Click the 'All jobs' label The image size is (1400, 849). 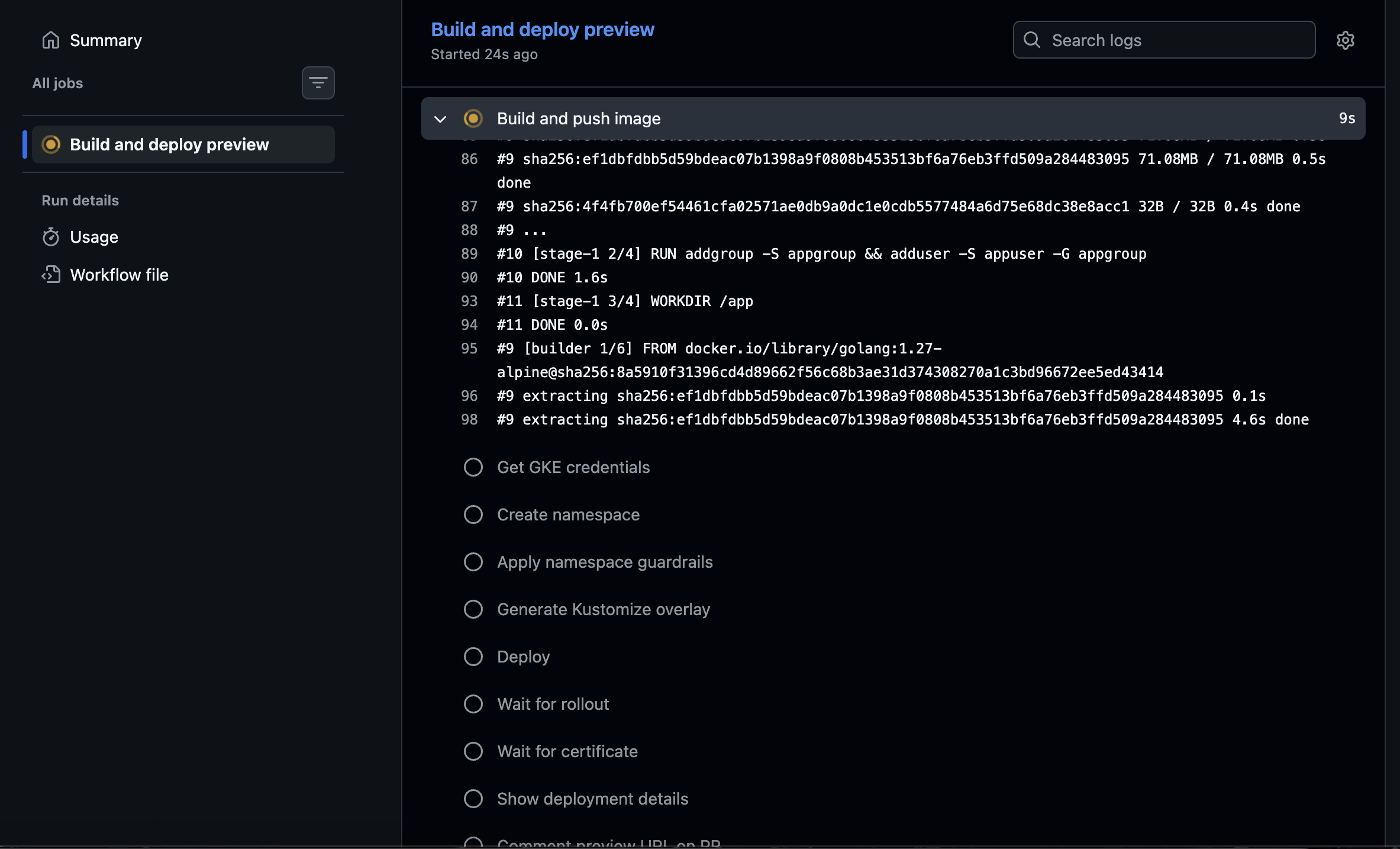[x=57, y=83]
